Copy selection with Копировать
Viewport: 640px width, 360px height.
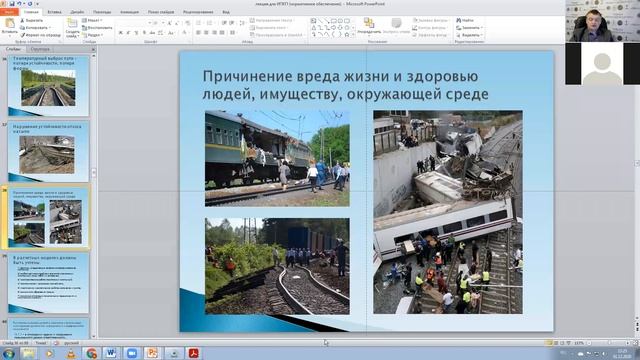tap(36, 28)
